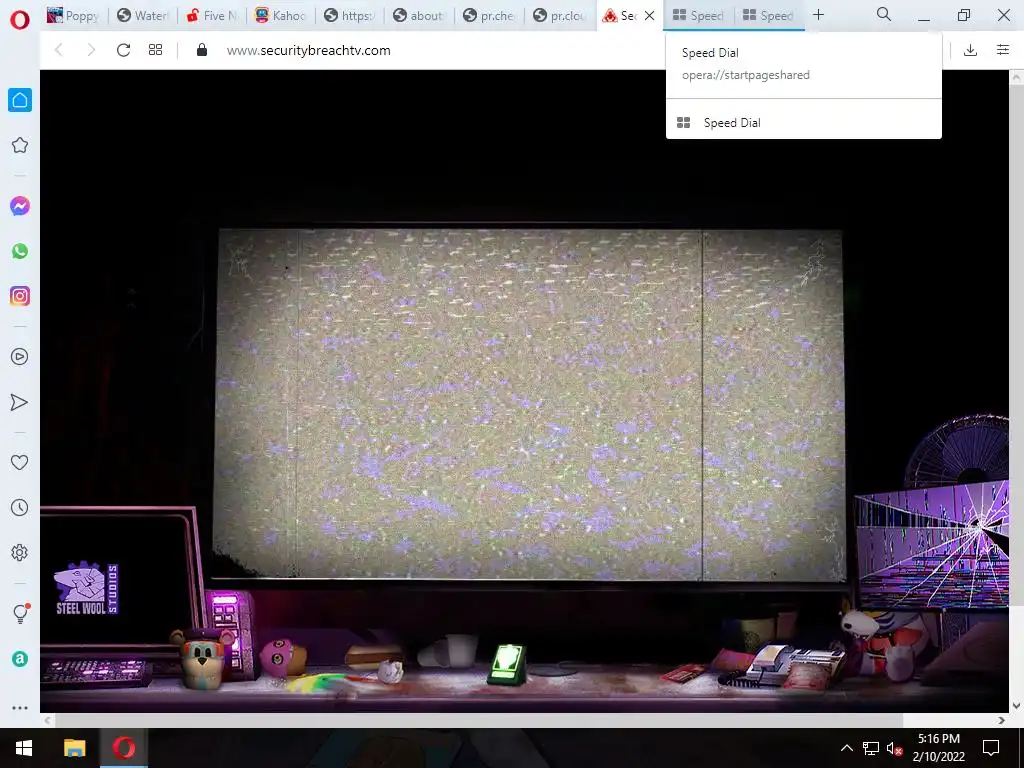Open the Windows Start menu
This screenshot has height=768, width=1024.
point(24,748)
